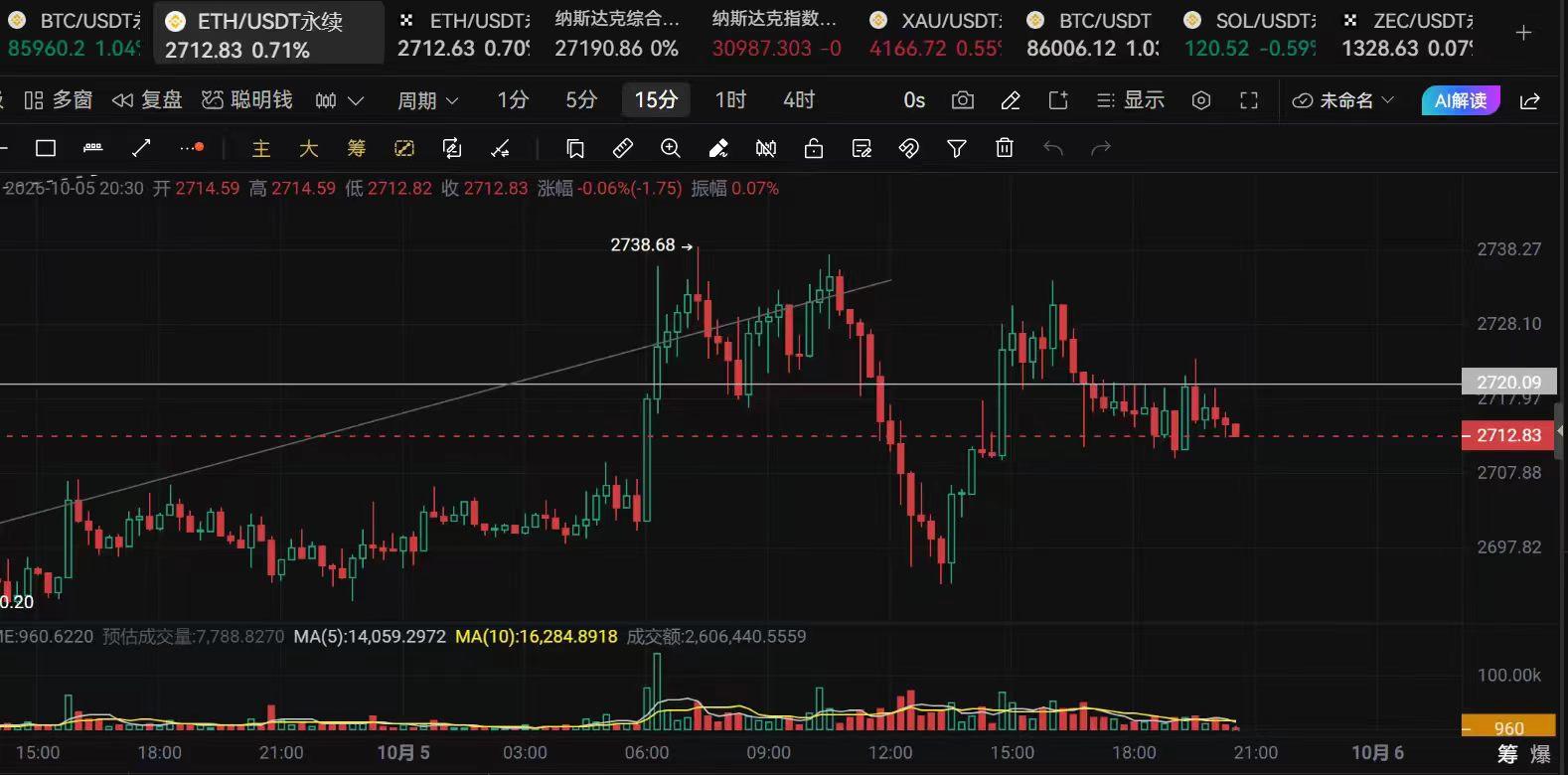Add a new symbol tab with plus
The image size is (1568, 775).
pos(1523,34)
